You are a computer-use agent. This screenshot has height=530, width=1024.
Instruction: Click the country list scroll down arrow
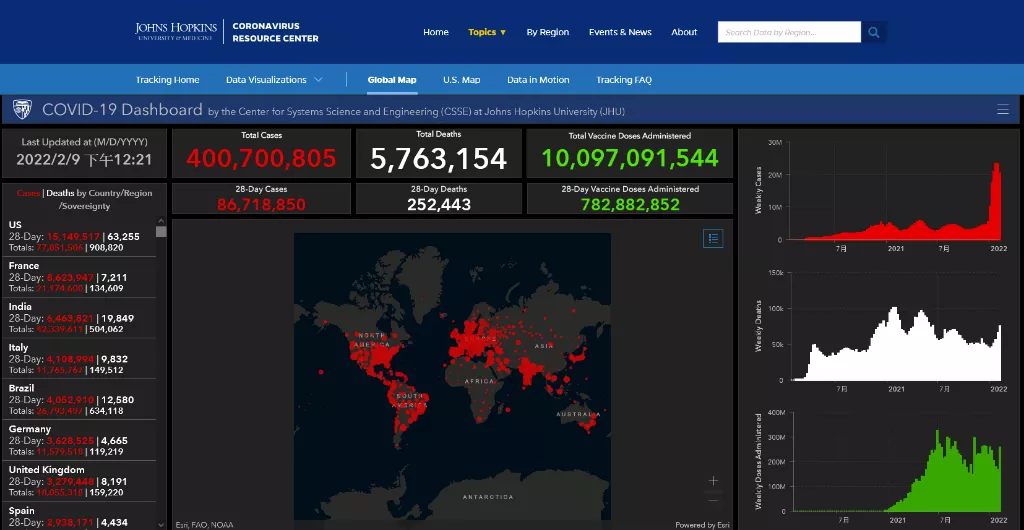point(161,523)
